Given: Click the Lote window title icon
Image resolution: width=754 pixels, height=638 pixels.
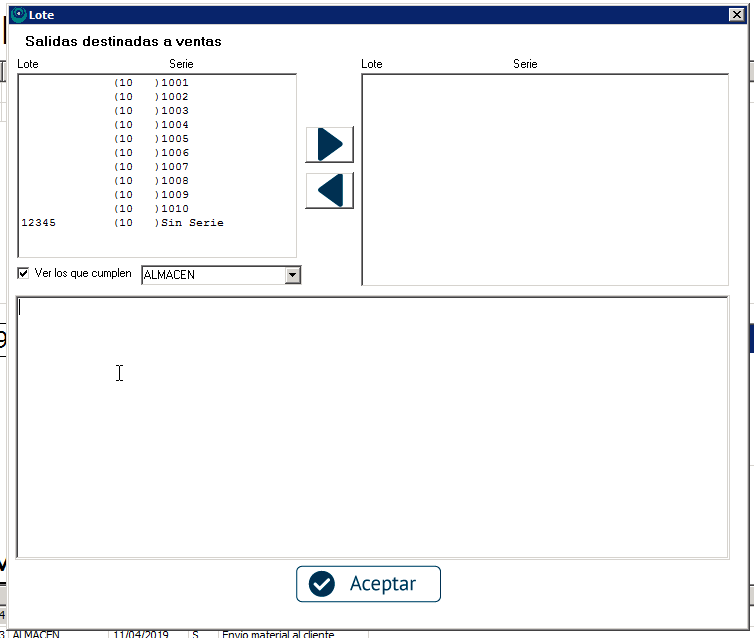Looking at the screenshot, I should click(18, 15).
